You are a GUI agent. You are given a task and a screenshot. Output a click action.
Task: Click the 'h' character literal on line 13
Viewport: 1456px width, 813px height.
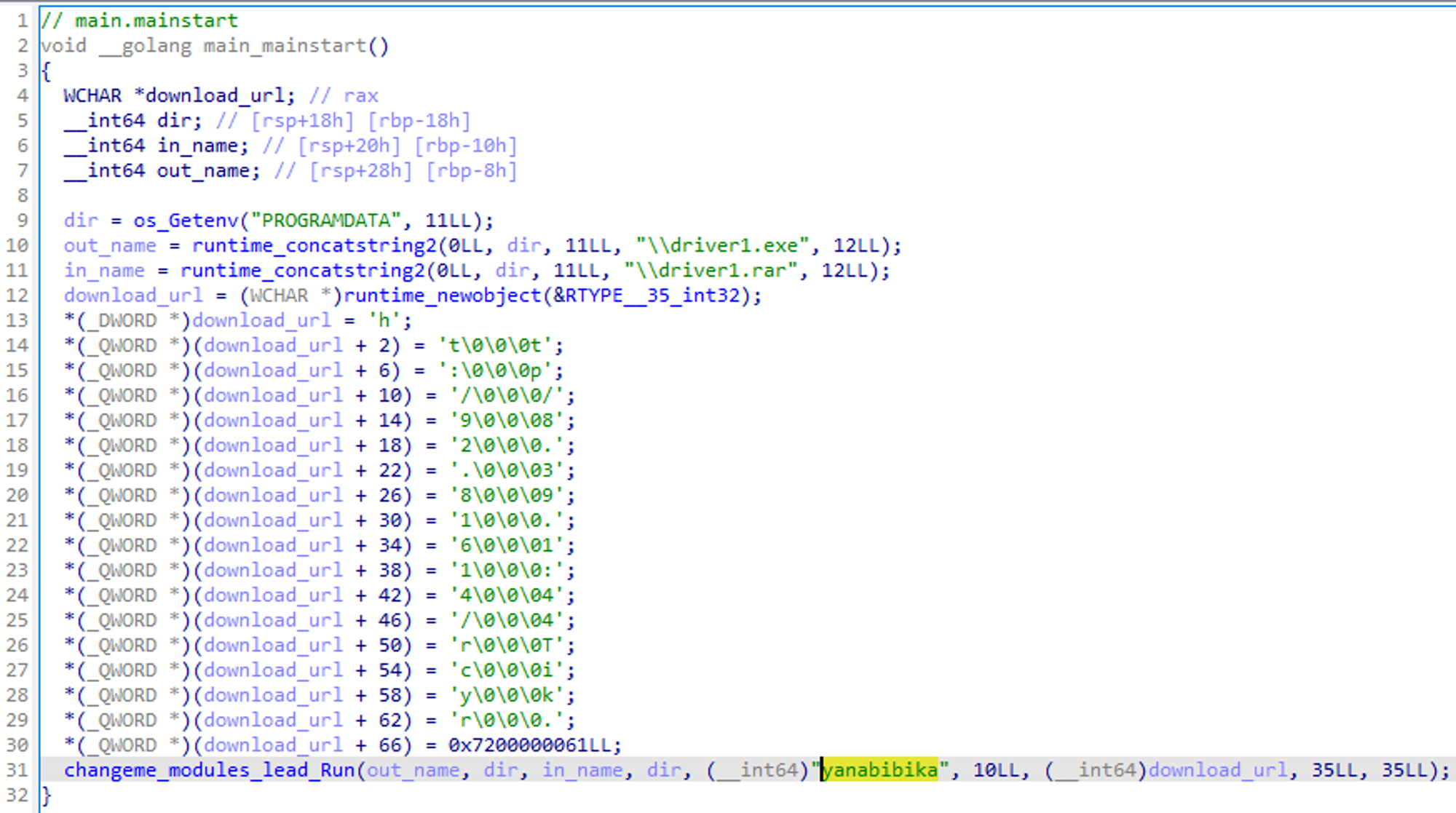pyautogui.click(x=384, y=321)
